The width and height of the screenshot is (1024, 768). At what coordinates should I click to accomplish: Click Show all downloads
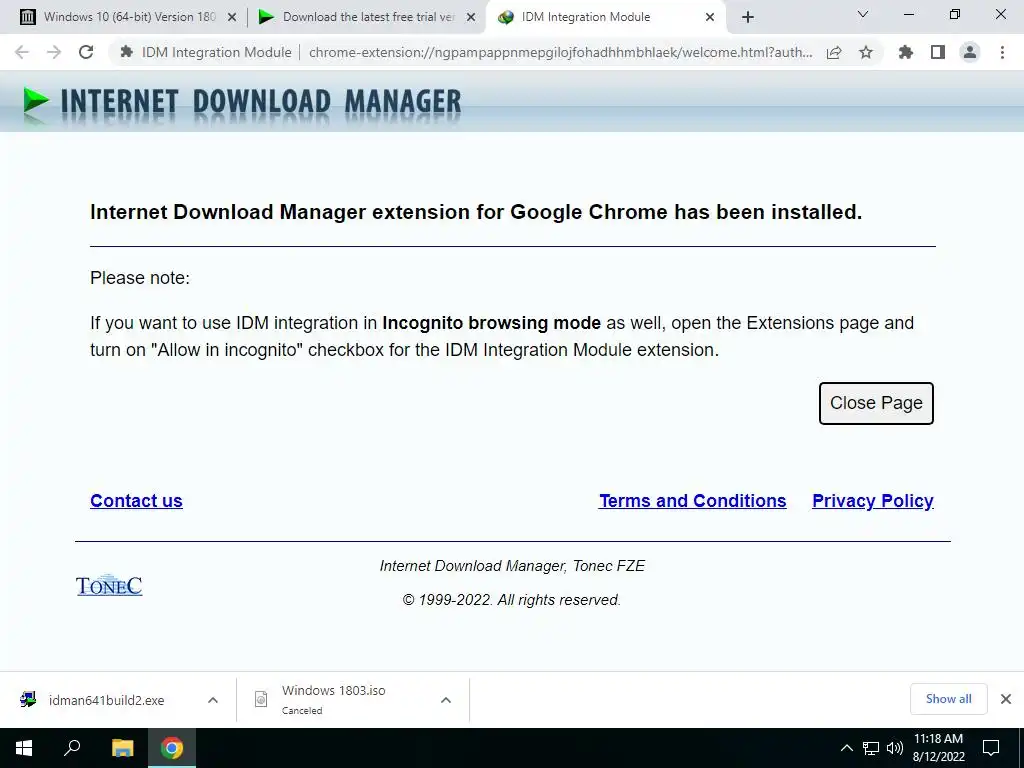click(x=948, y=699)
